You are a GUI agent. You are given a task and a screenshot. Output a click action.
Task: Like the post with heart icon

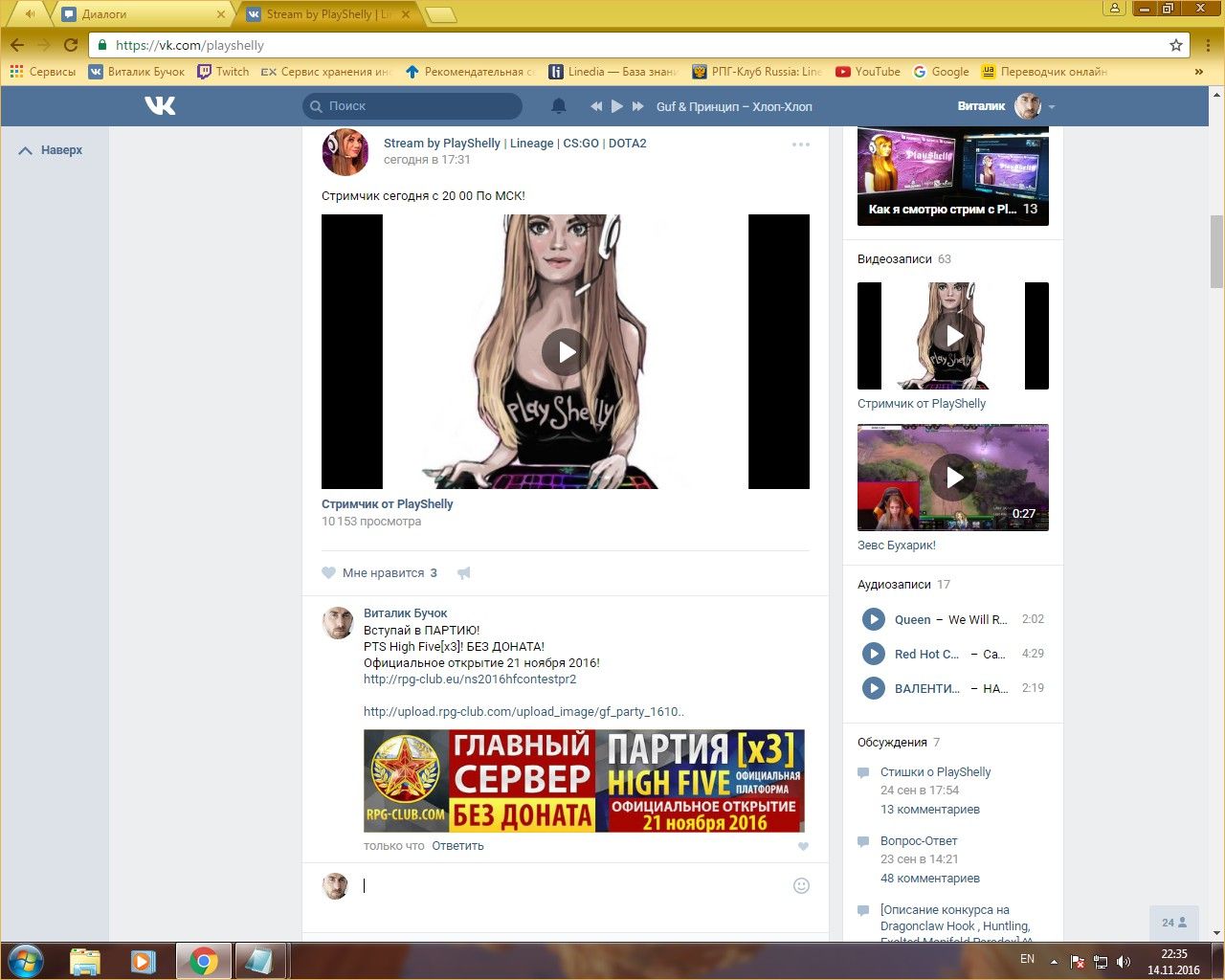(x=328, y=573)
